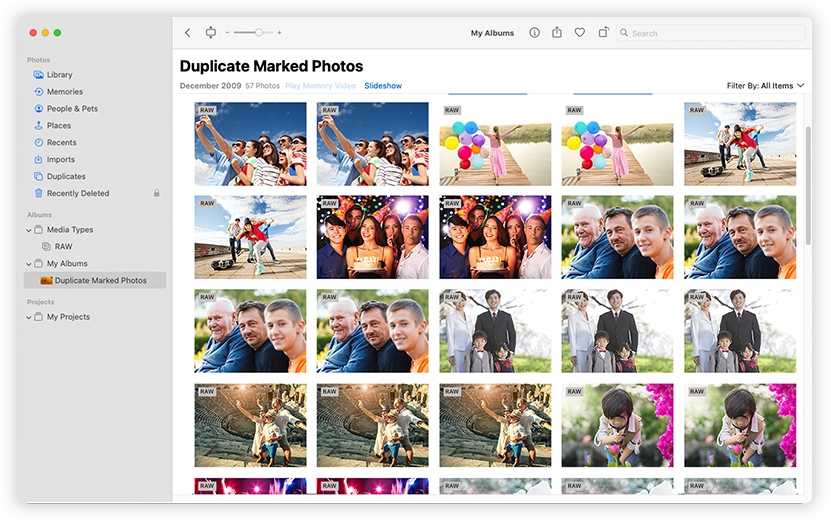Click the Memories sidebar icon

pos(38,92)
